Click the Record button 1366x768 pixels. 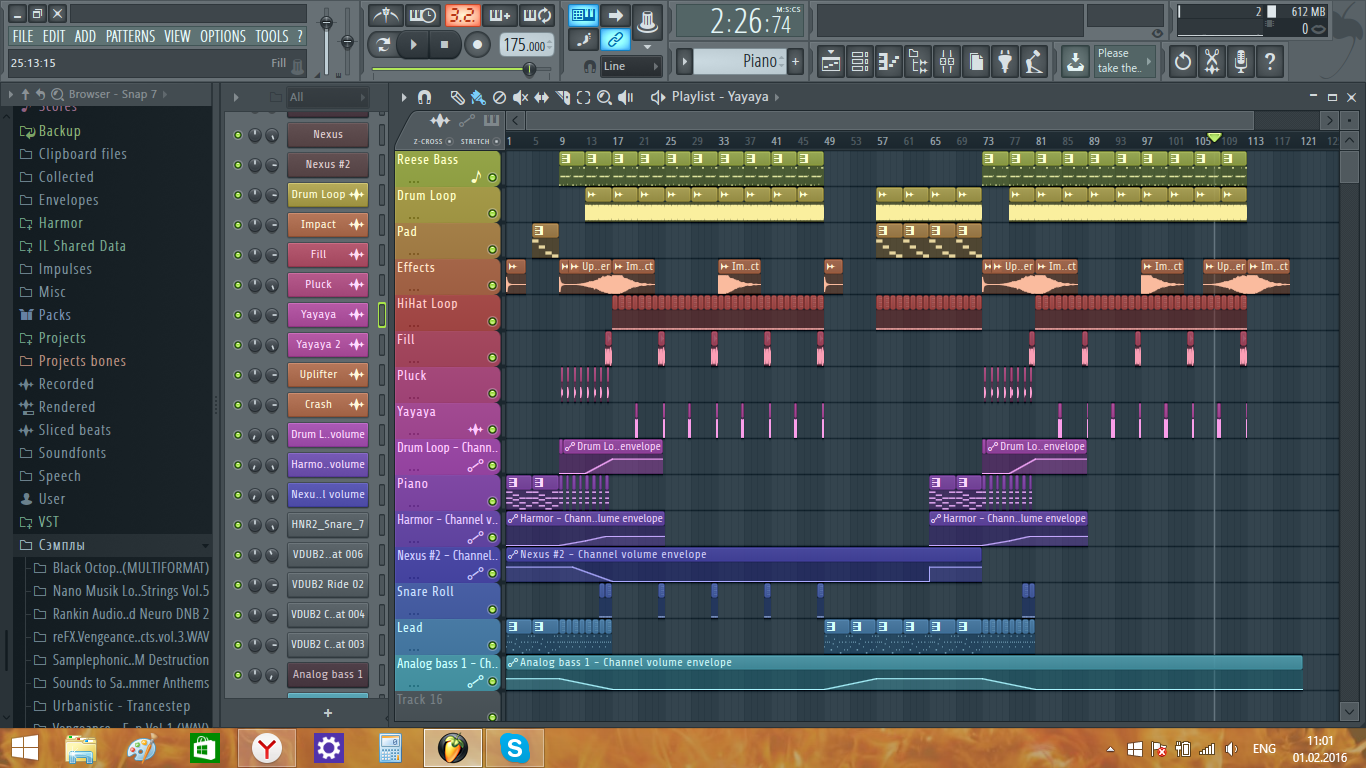click(478, 45)
